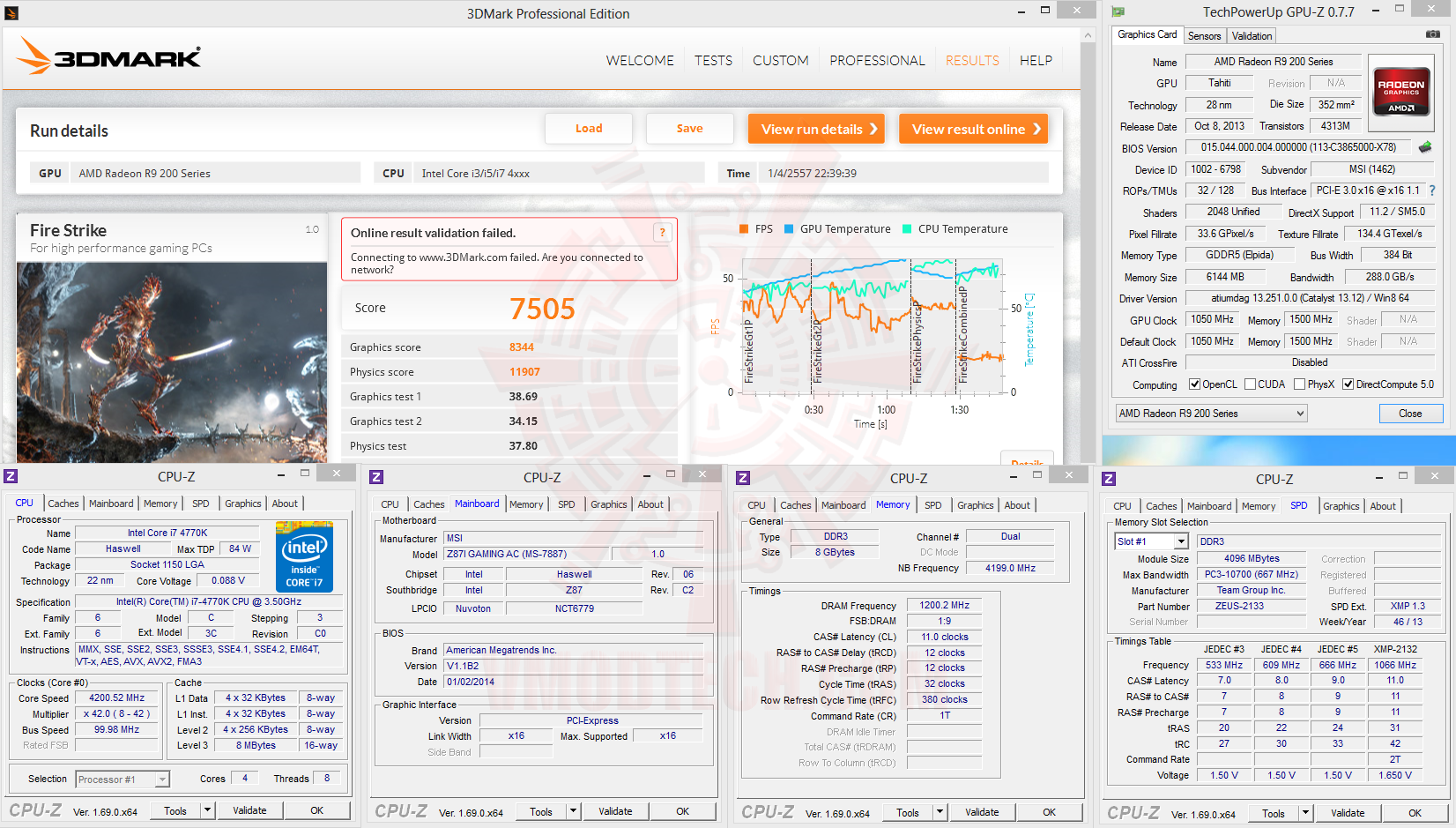Click the Fire Strike preview image

click(x=172, y=362)
